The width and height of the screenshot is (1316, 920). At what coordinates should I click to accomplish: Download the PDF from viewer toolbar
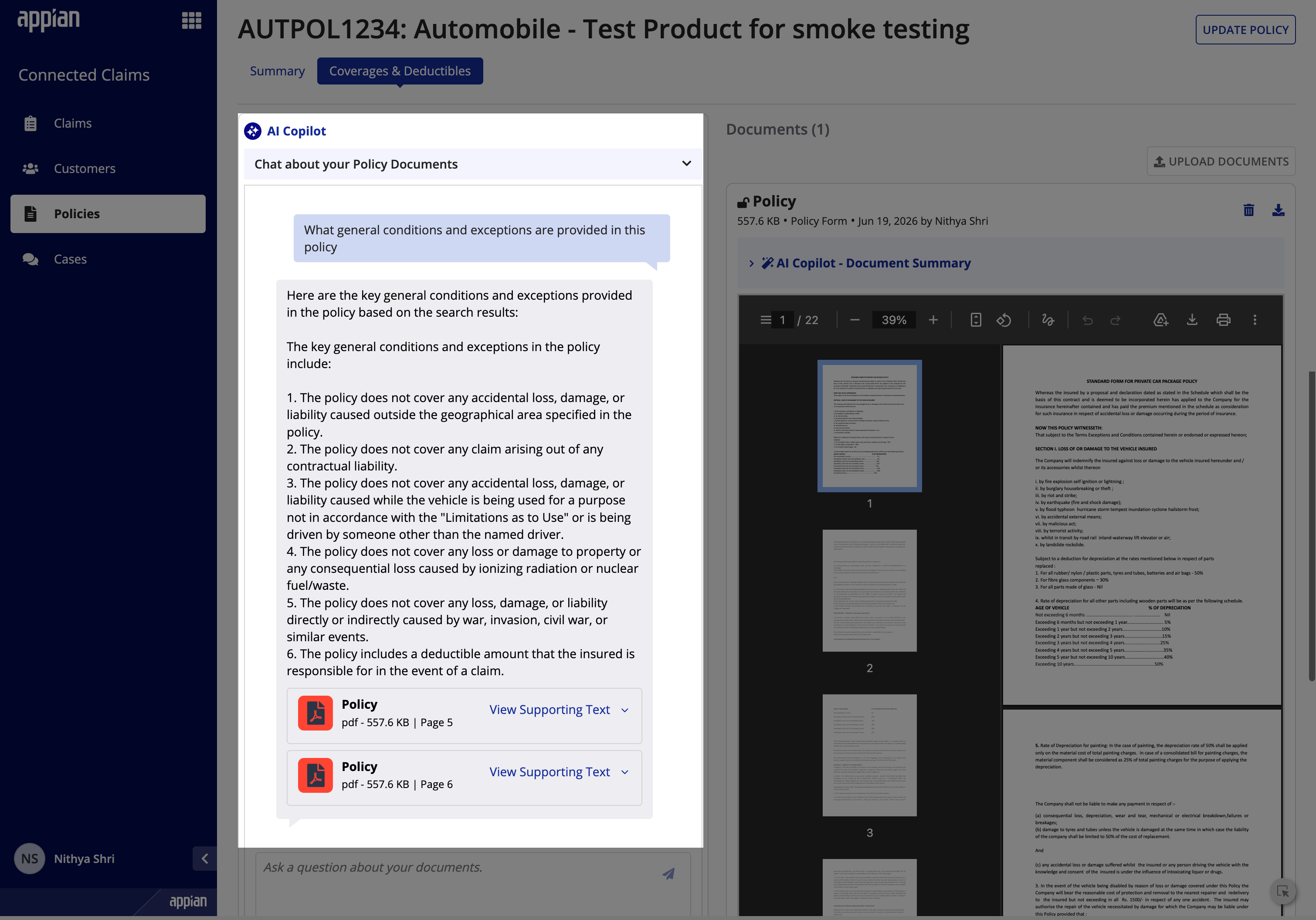(1192, 320)
